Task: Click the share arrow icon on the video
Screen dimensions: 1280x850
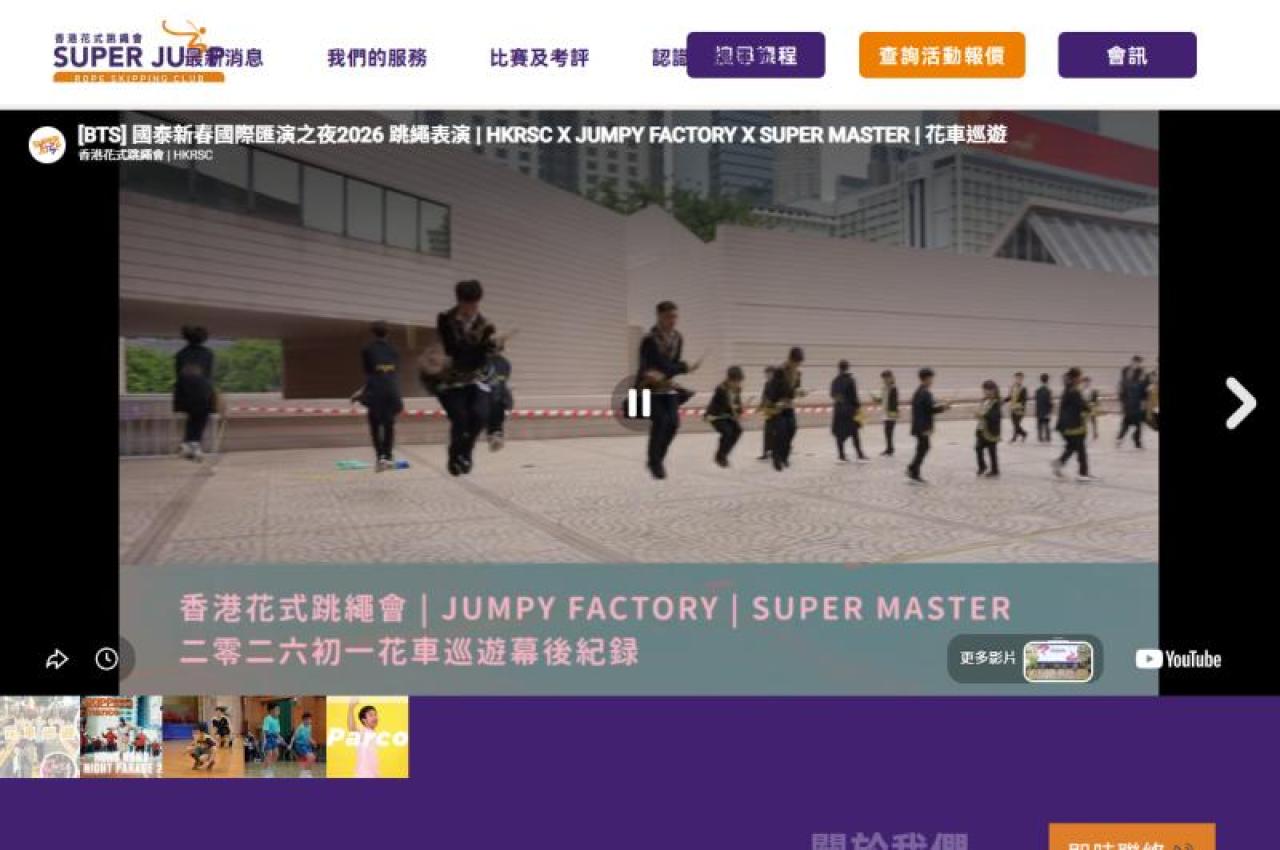Action: click(57, 659)
